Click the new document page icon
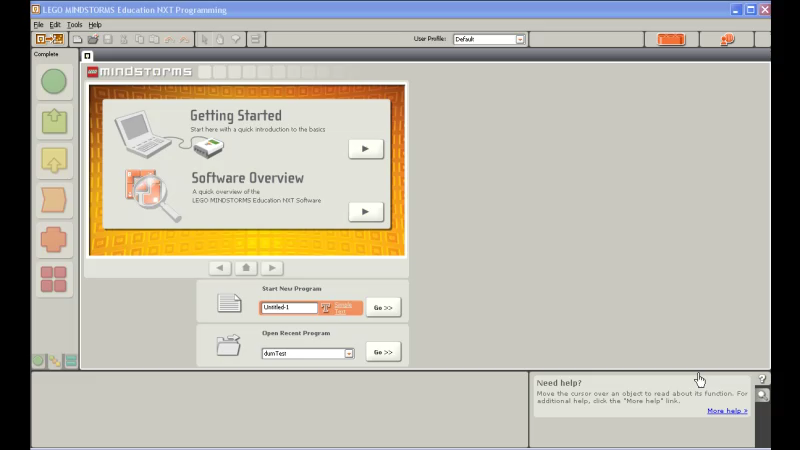 [x=229, y=303]
